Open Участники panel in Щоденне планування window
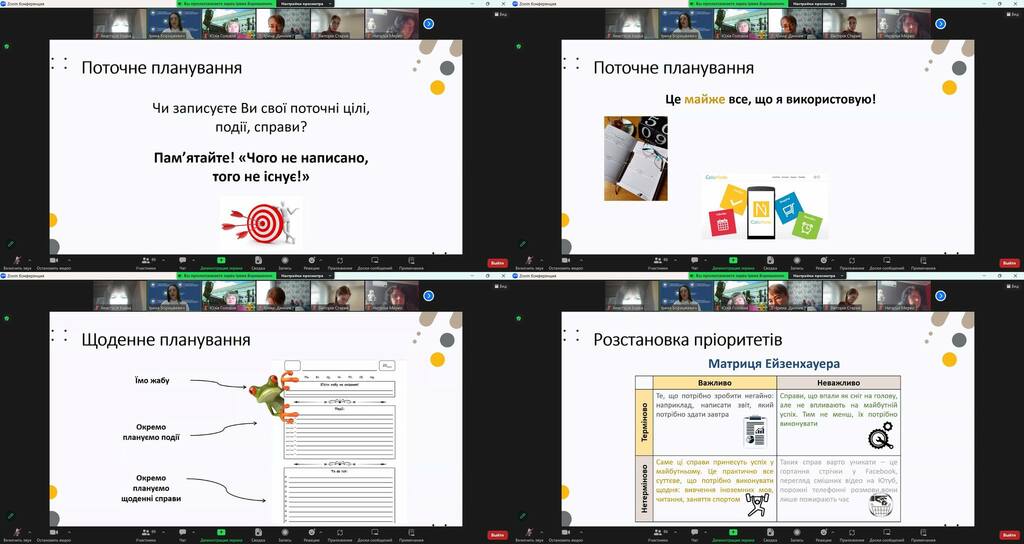This screenshot has height=544, width=1024. point(147,531)
